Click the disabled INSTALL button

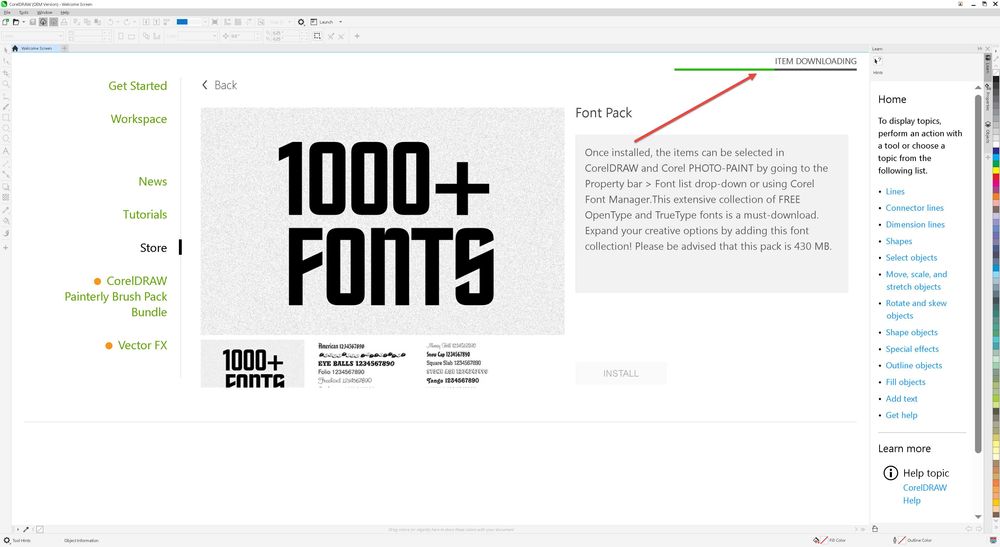click(x=621, y=373)
